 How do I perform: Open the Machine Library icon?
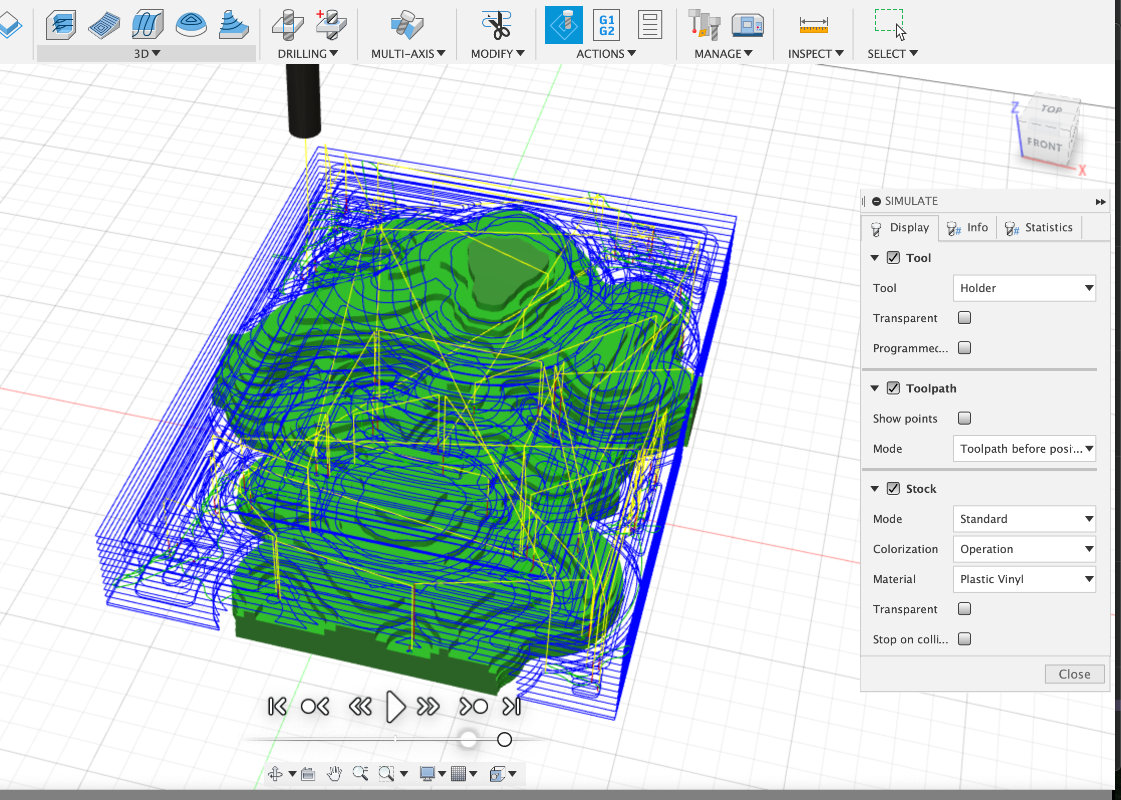coord(748,25)
